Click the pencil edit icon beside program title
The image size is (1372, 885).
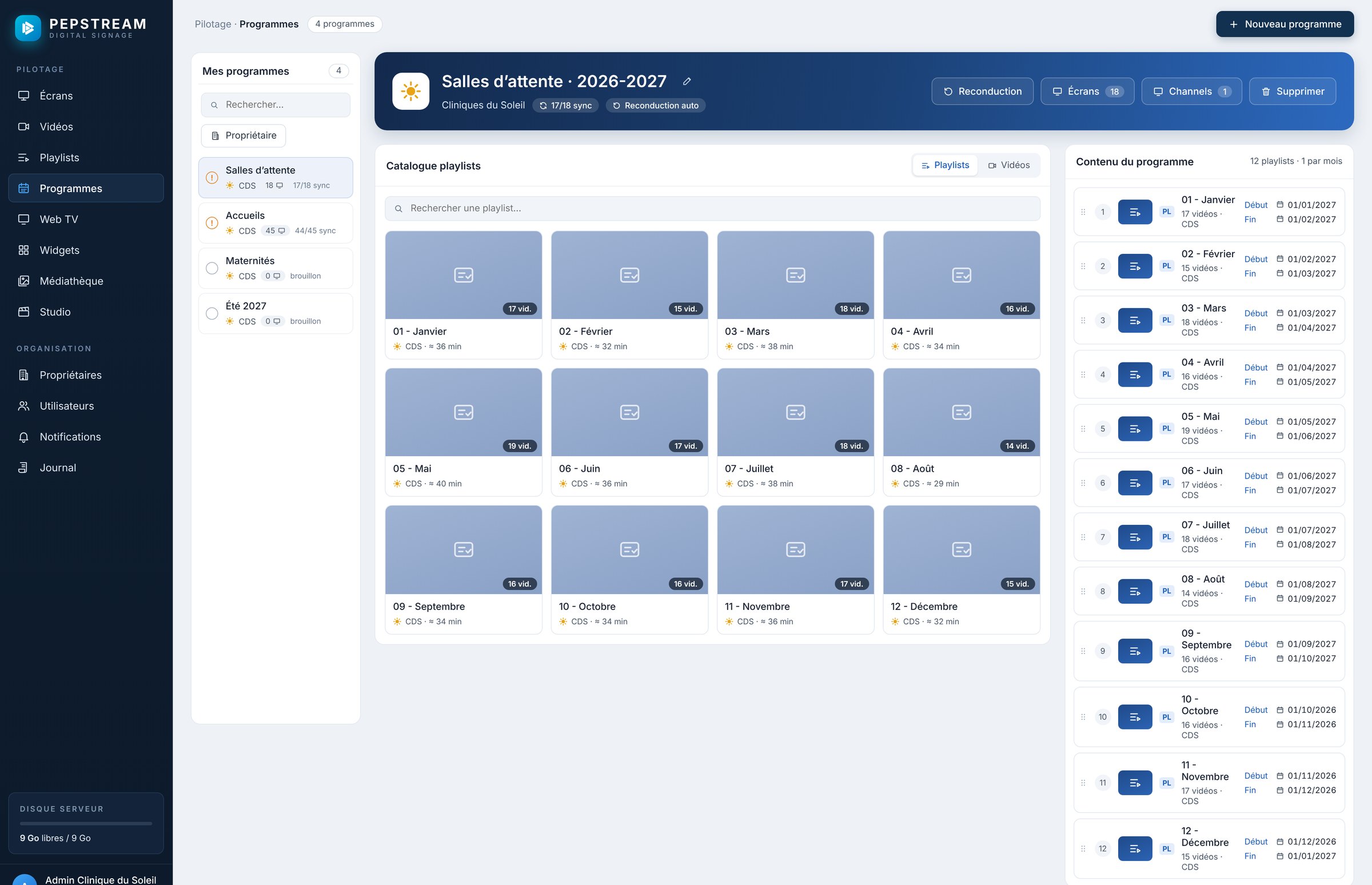[x=687, y=82]
